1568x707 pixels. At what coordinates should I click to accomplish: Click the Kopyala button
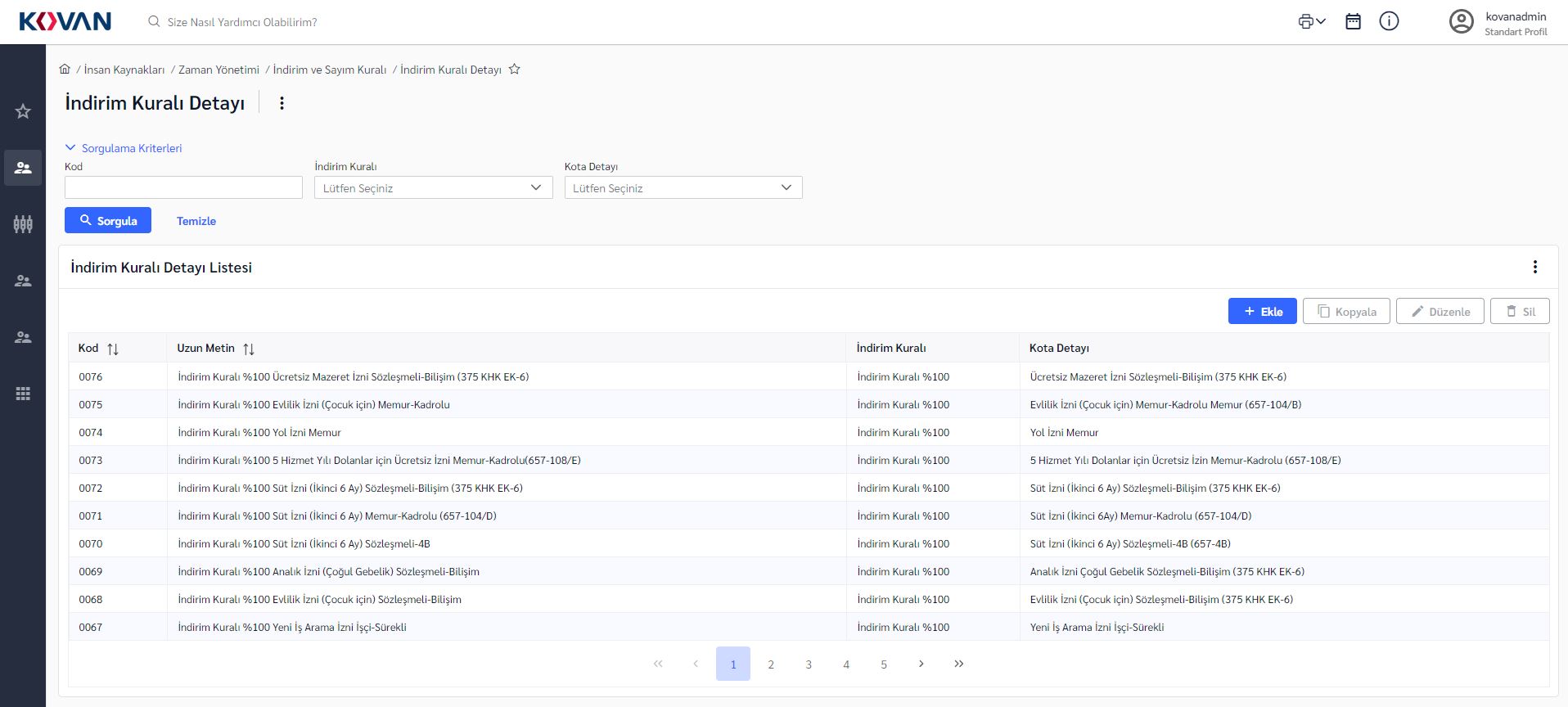click(1346, 311)
